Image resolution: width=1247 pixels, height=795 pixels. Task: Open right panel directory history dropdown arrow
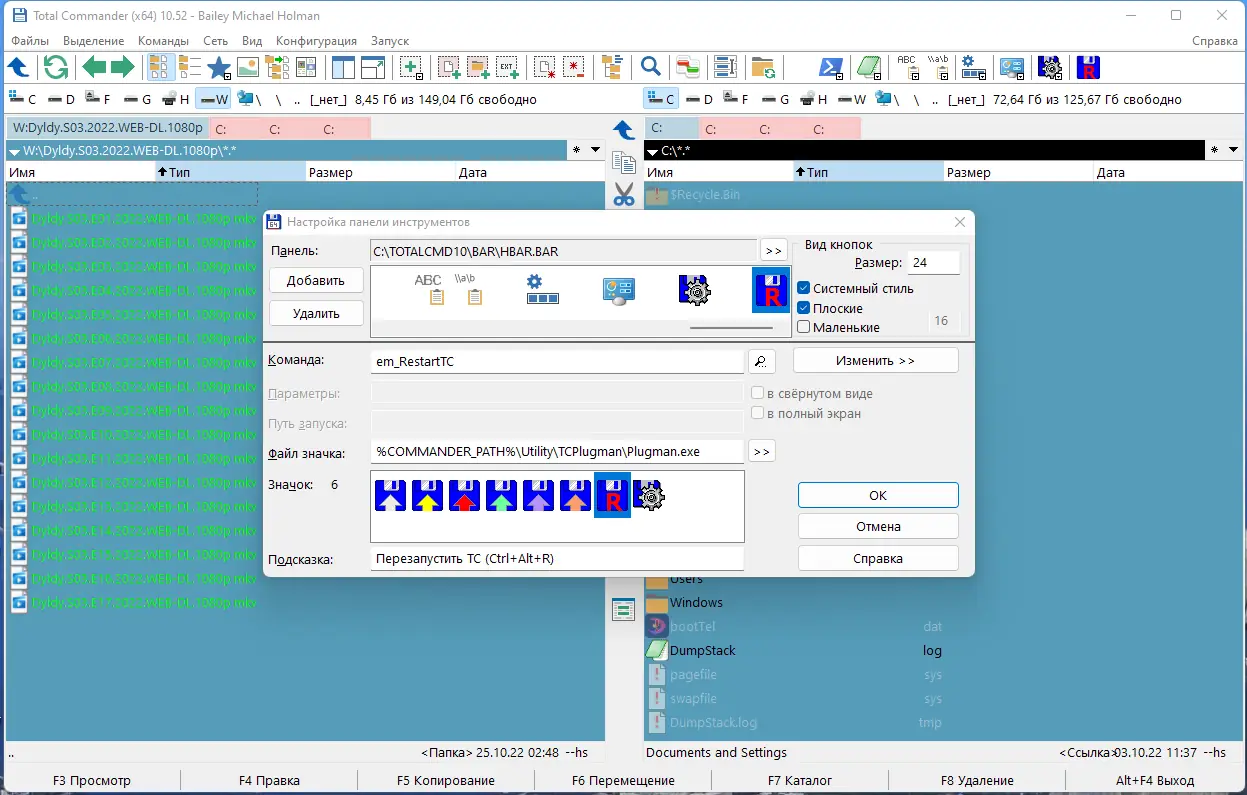point(1234,150)
